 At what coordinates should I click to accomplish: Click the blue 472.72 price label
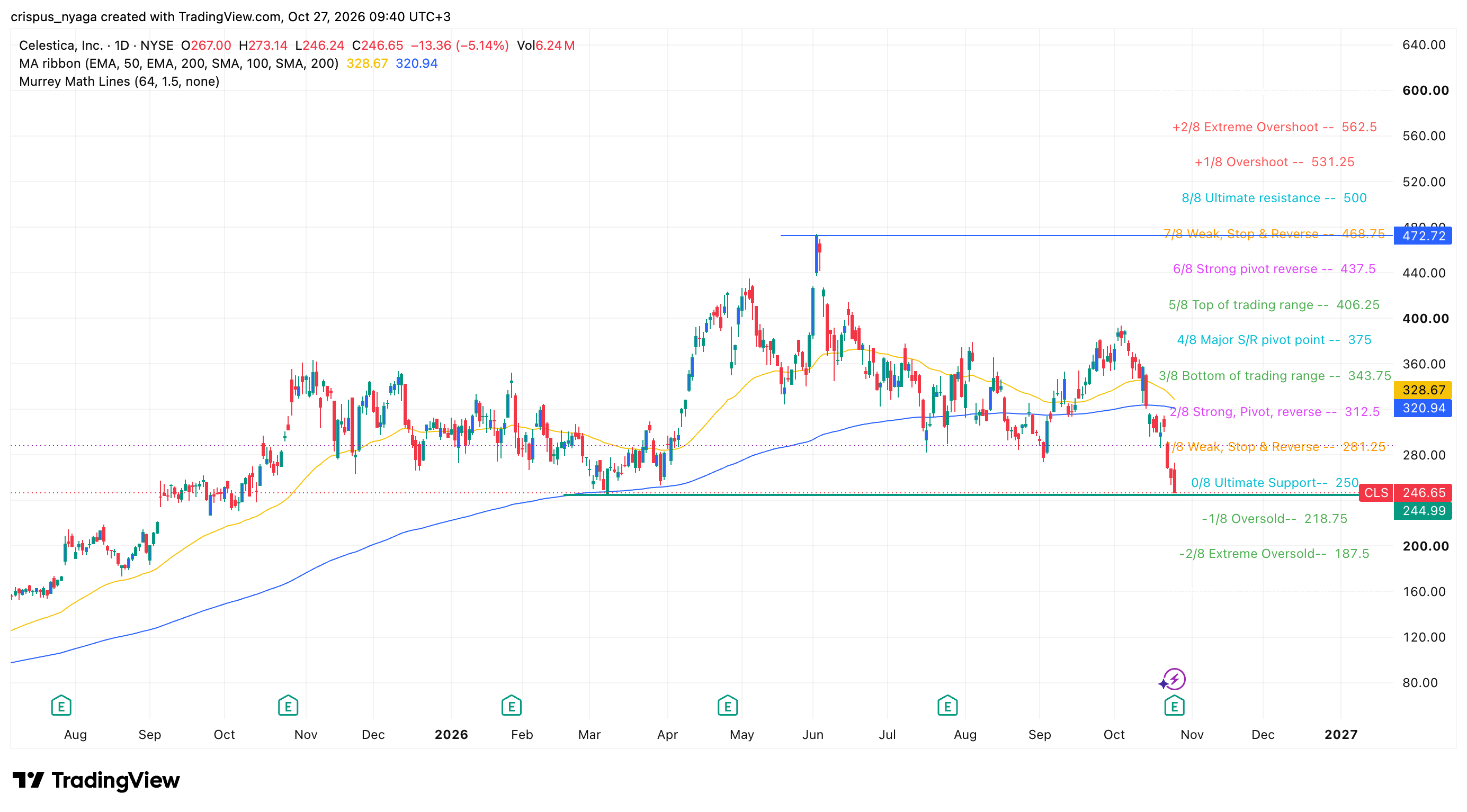coord(1423,236)
